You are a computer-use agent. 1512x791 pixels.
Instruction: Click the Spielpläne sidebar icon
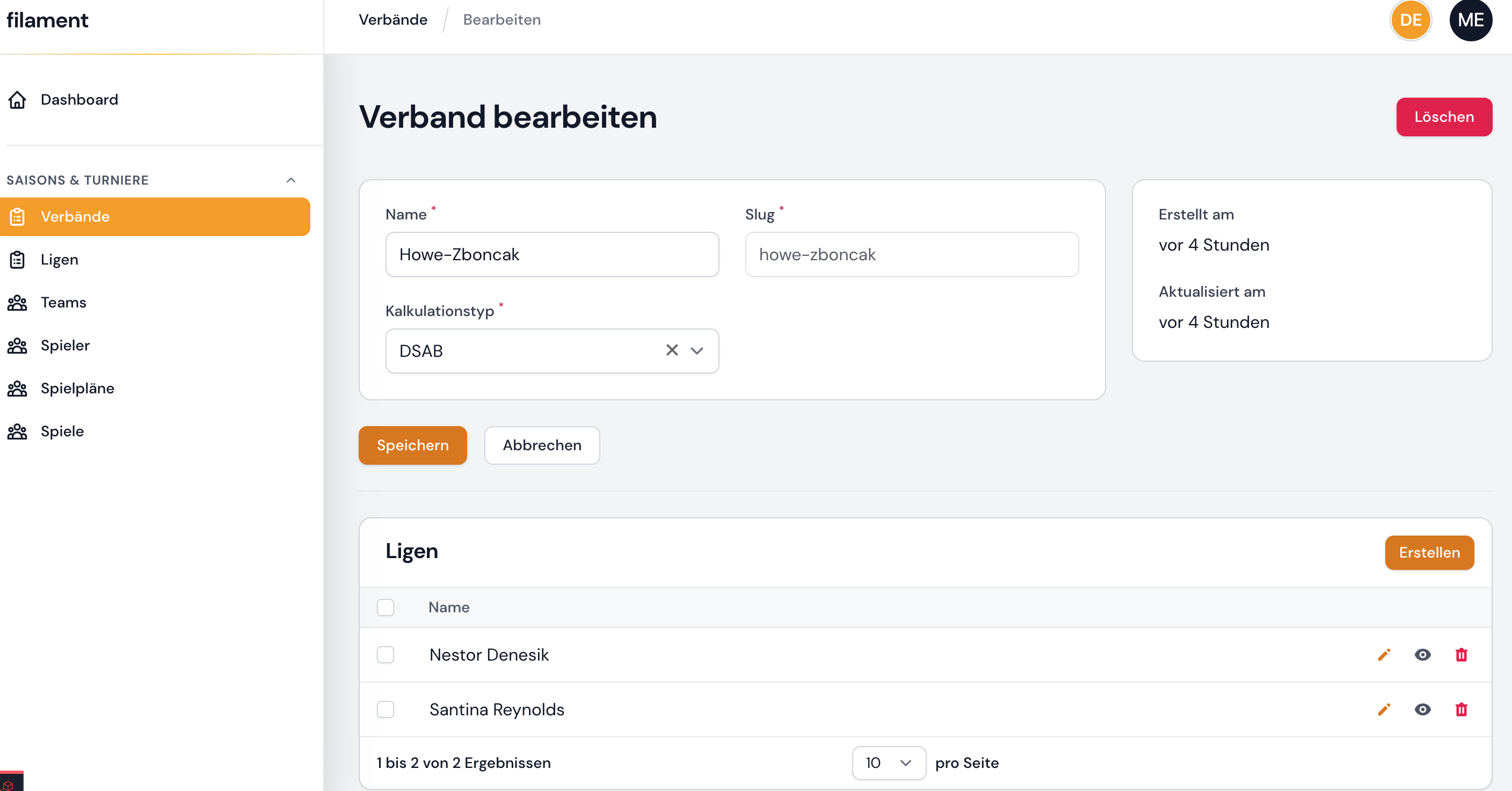17,388
